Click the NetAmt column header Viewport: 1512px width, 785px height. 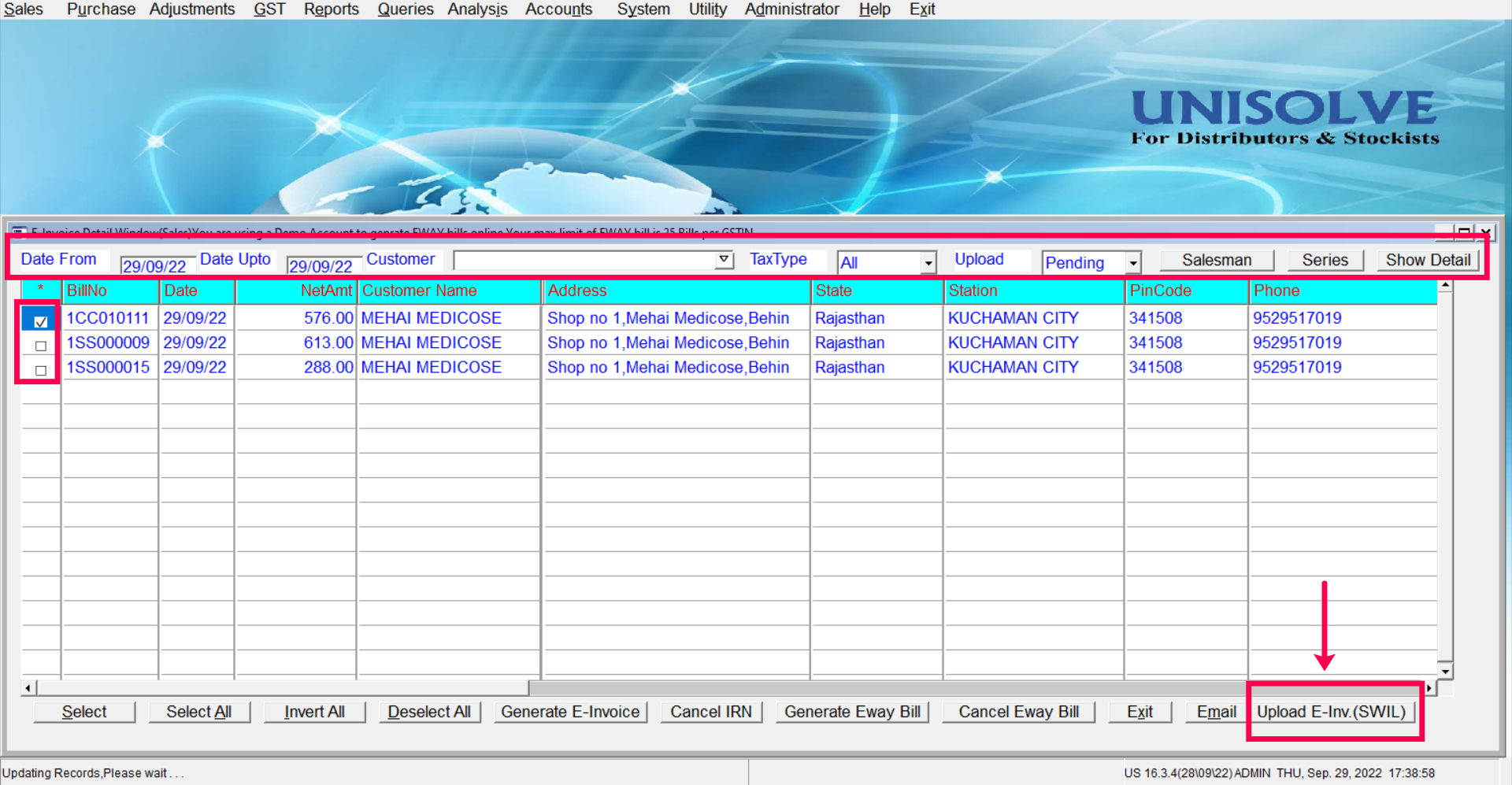(296, 291)
